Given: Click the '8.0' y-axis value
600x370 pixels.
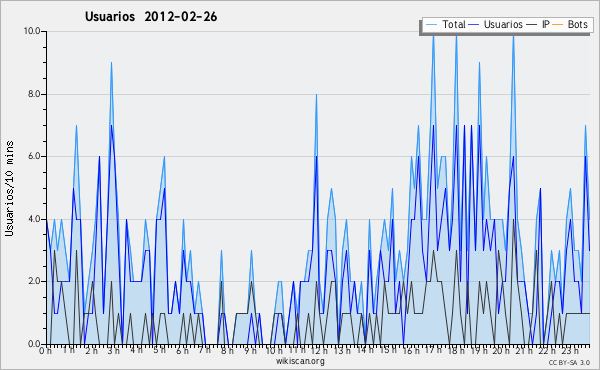Looking at the screenshot, I should pos(34,94).
